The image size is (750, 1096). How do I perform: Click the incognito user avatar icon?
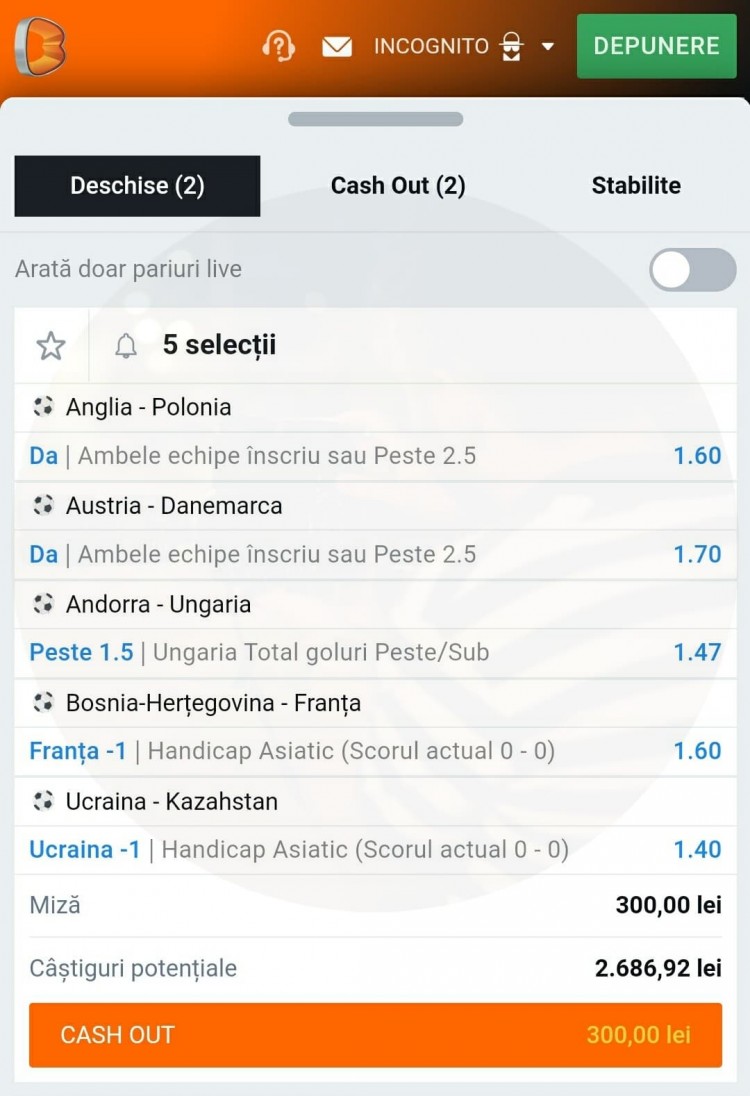pyautogui.click(x=512, y=46)
